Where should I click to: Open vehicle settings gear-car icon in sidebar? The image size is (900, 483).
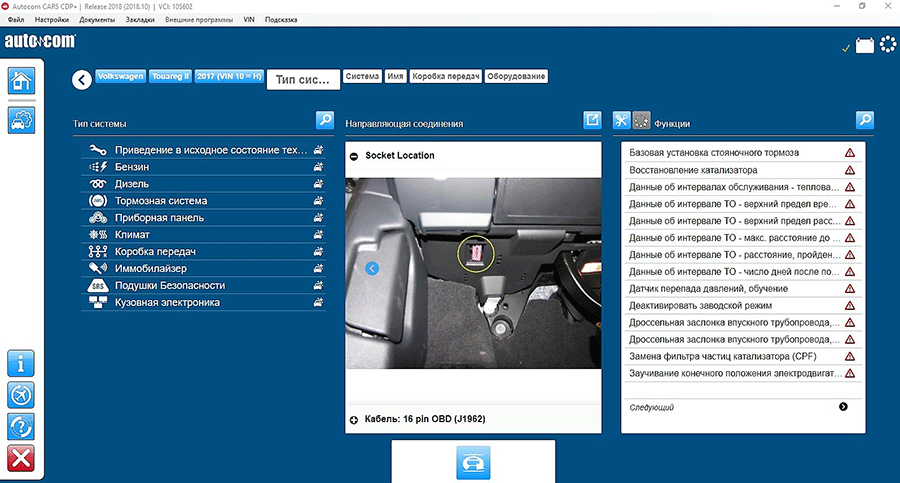[21, 120]
